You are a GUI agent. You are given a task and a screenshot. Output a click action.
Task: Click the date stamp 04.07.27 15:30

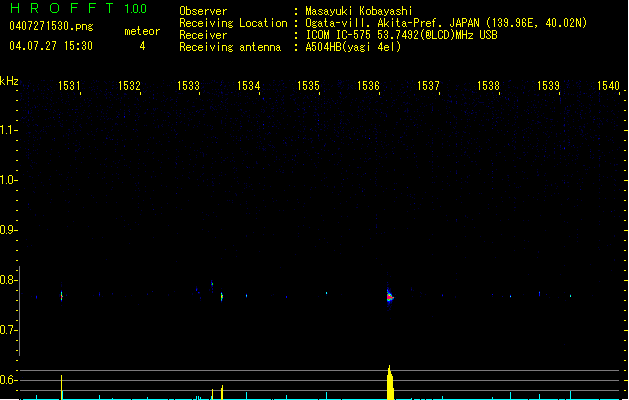(x=51, y=46)
